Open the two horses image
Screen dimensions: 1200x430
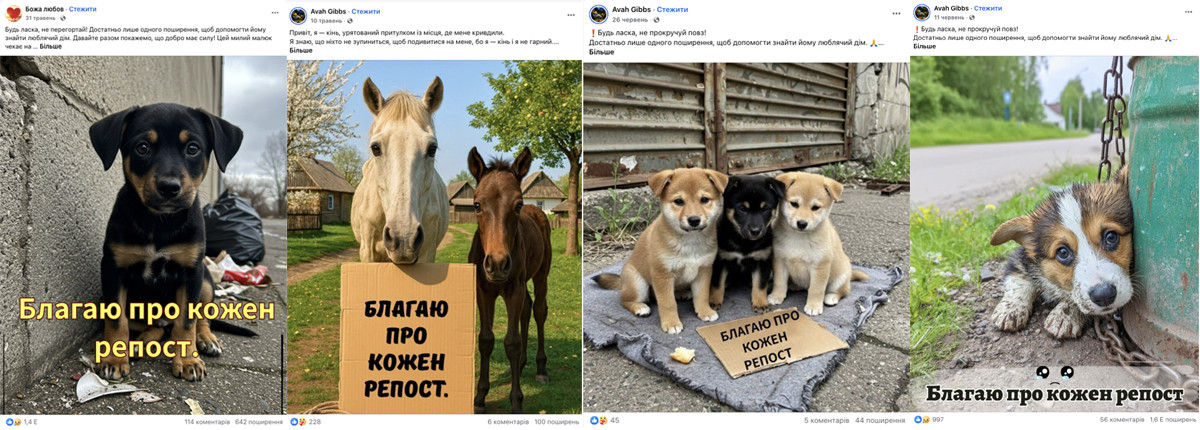click(435, 236)
